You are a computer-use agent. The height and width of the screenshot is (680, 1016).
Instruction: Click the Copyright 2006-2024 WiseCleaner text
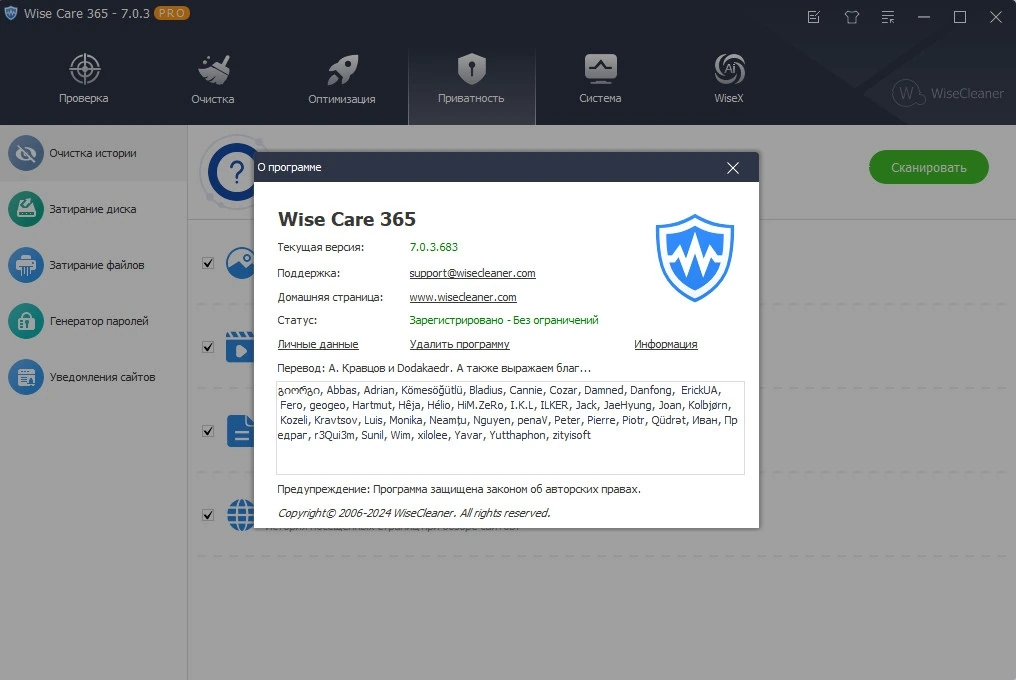coord(413,513)
